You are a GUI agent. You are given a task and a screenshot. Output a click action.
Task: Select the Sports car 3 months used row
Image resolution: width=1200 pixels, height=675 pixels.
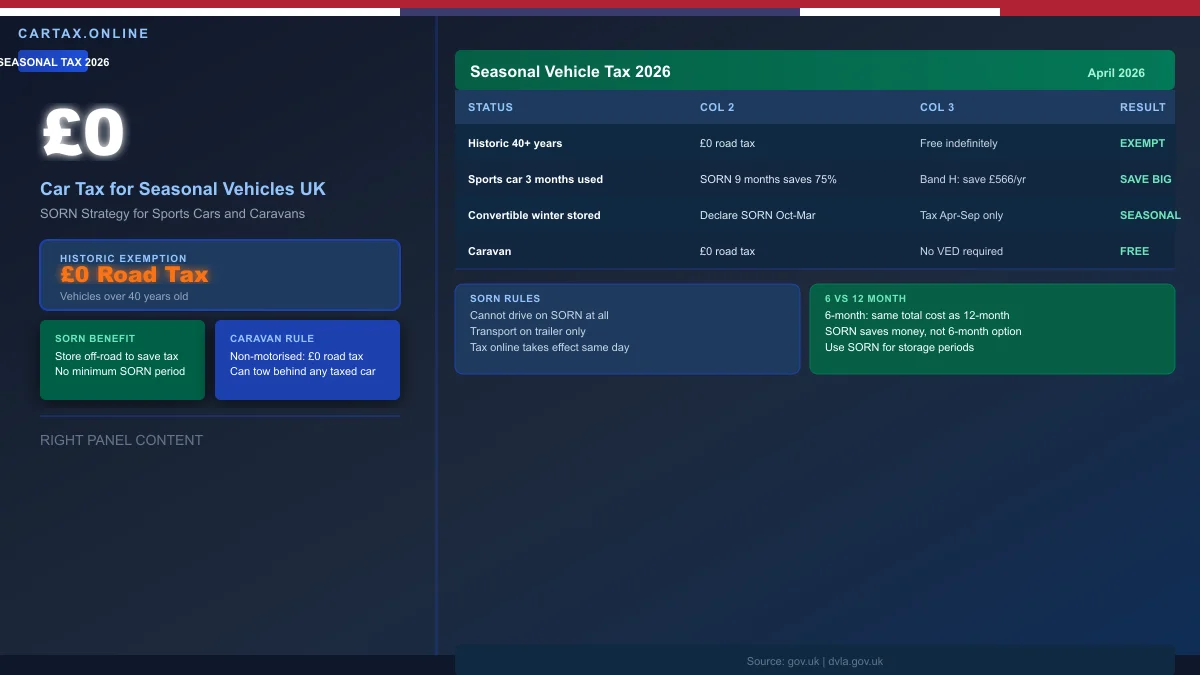tap(535, 179)
